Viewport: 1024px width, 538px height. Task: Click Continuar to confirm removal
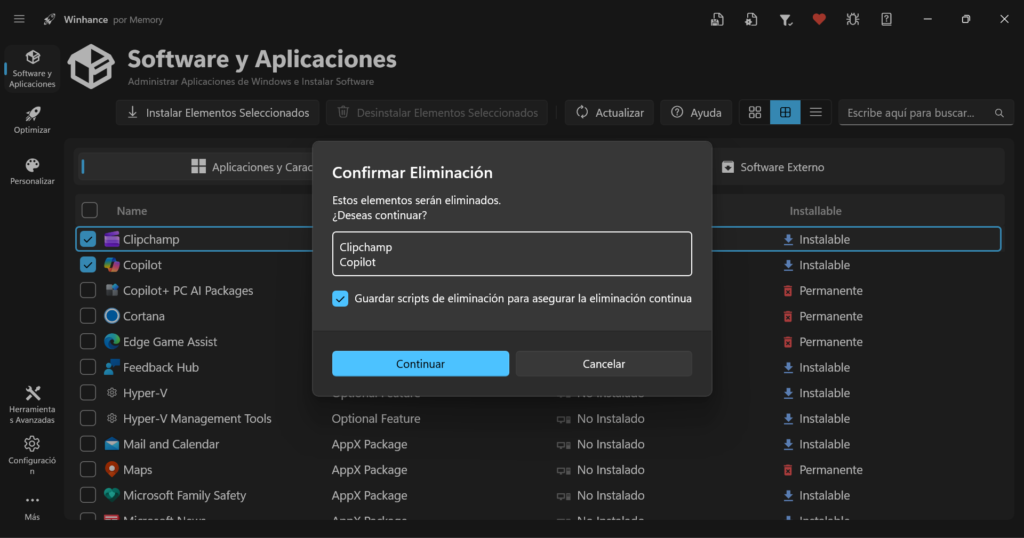click(x=421, y=364)
